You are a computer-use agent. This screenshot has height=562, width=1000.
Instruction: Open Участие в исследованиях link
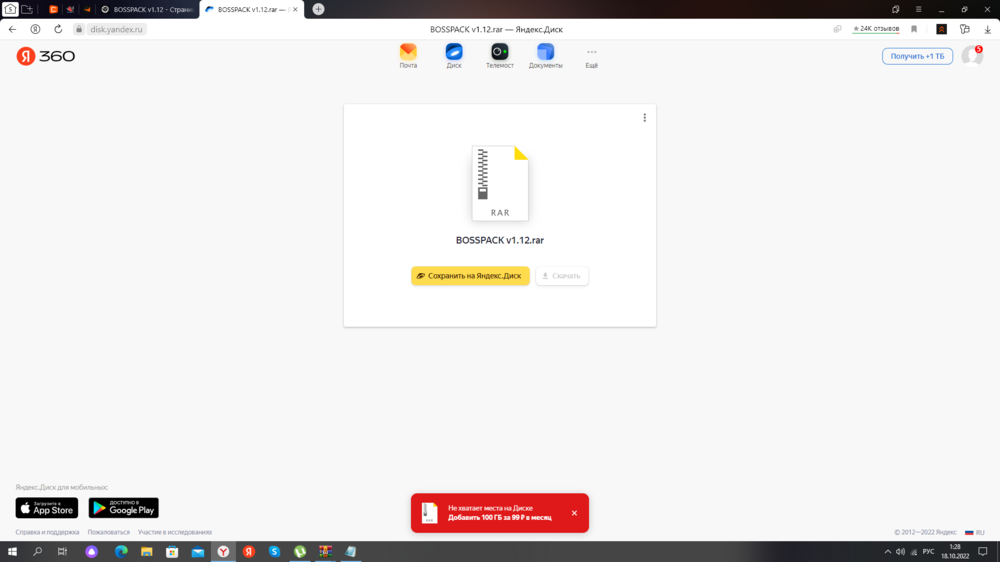pos(175,532)
